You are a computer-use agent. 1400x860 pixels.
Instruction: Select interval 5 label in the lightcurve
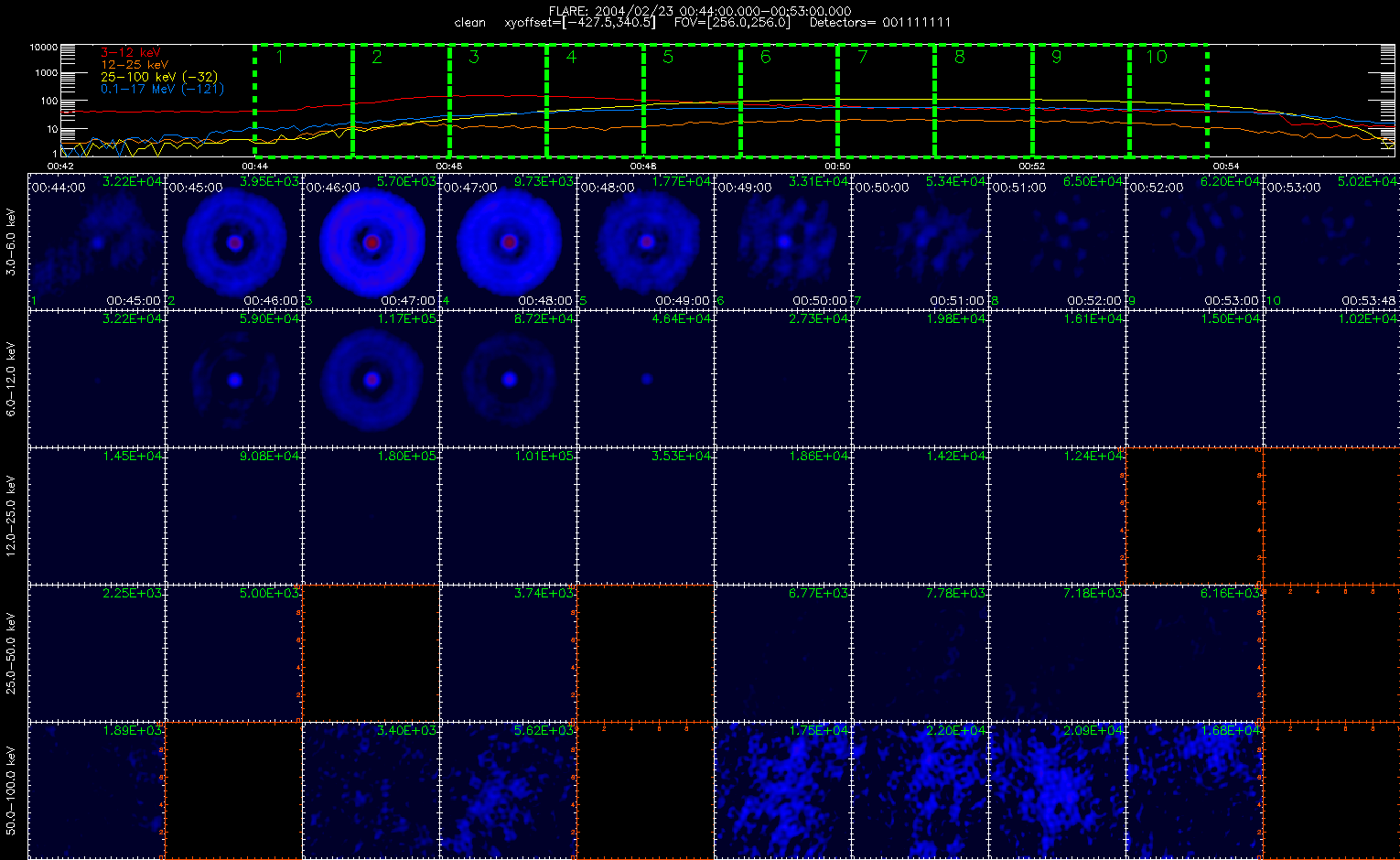click(668, 57)
